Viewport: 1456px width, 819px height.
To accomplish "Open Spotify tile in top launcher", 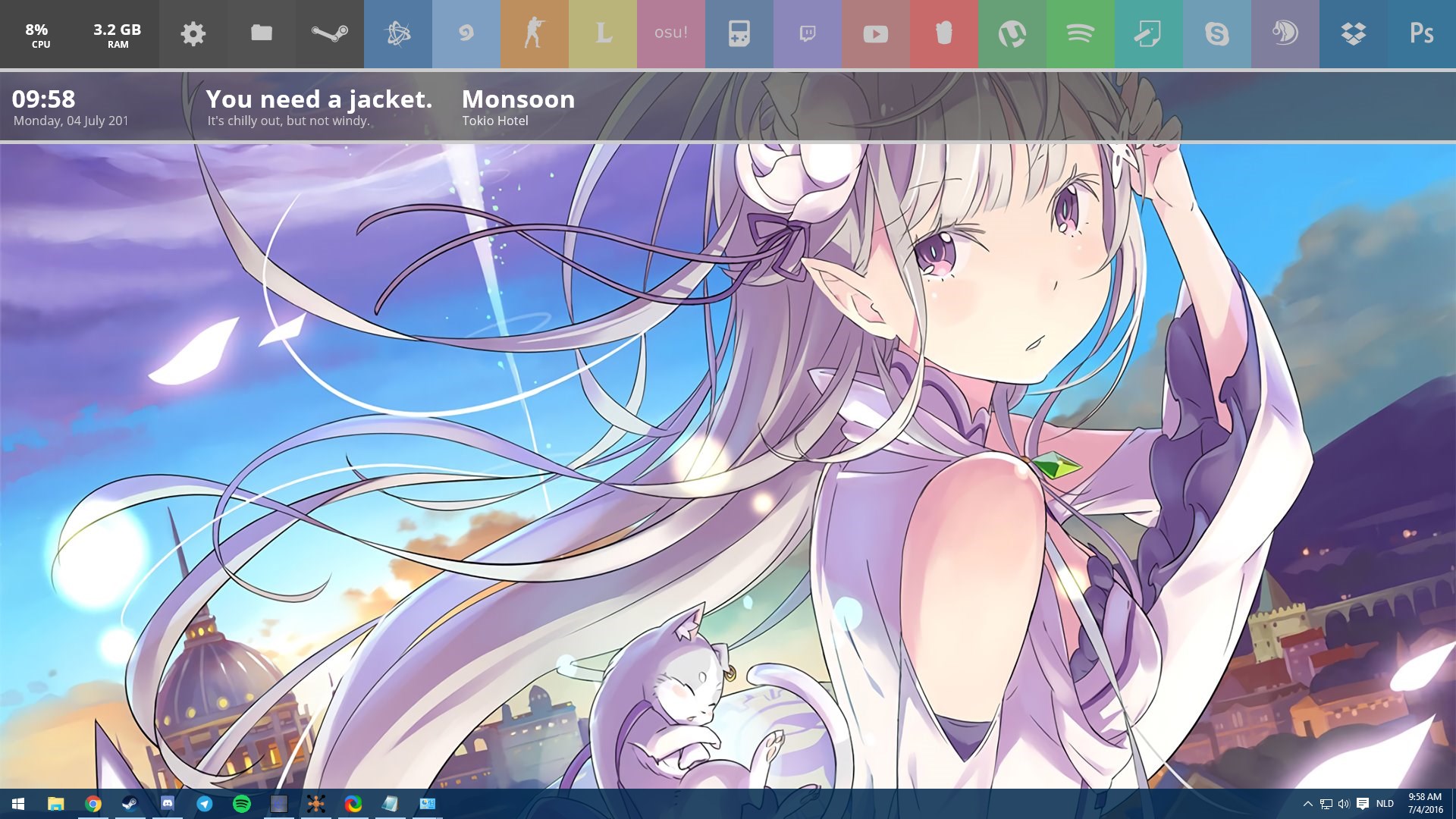I will (x=1080, y=33).
